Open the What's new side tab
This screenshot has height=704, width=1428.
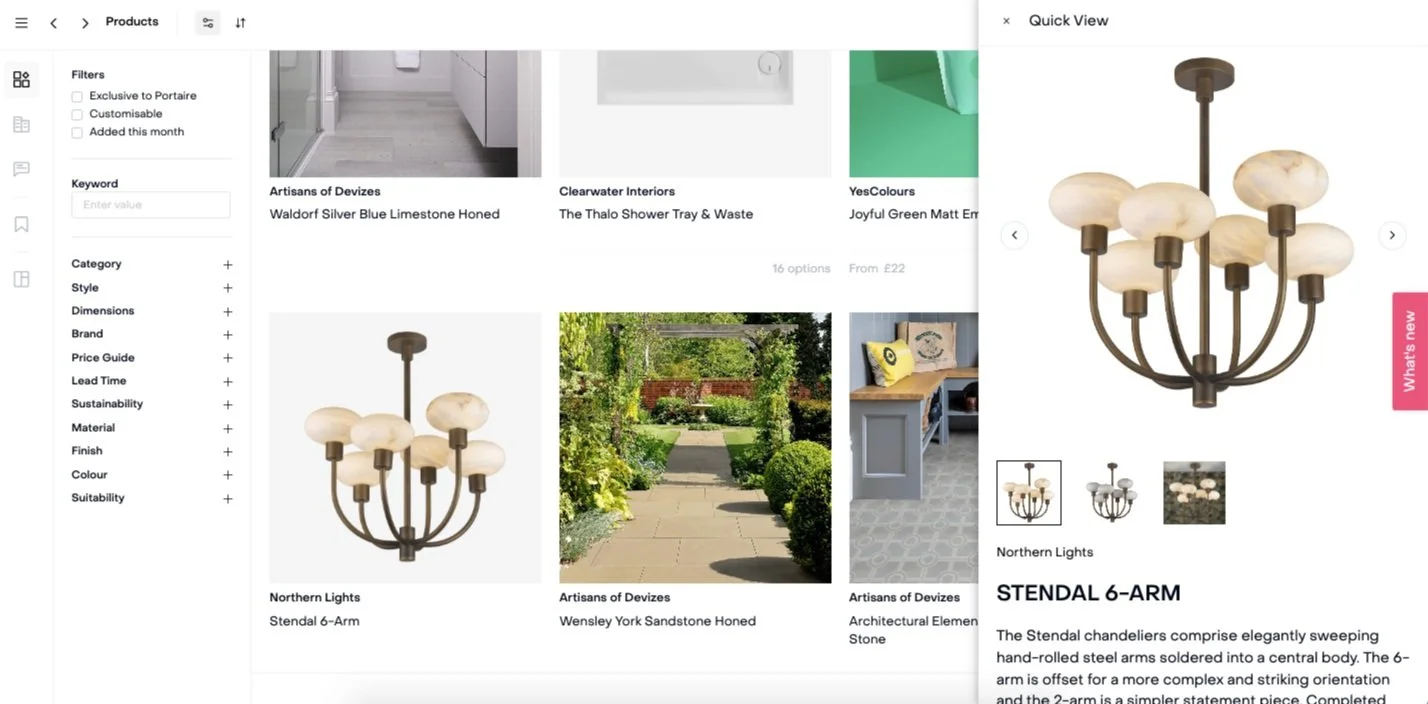coord(1409,351)
